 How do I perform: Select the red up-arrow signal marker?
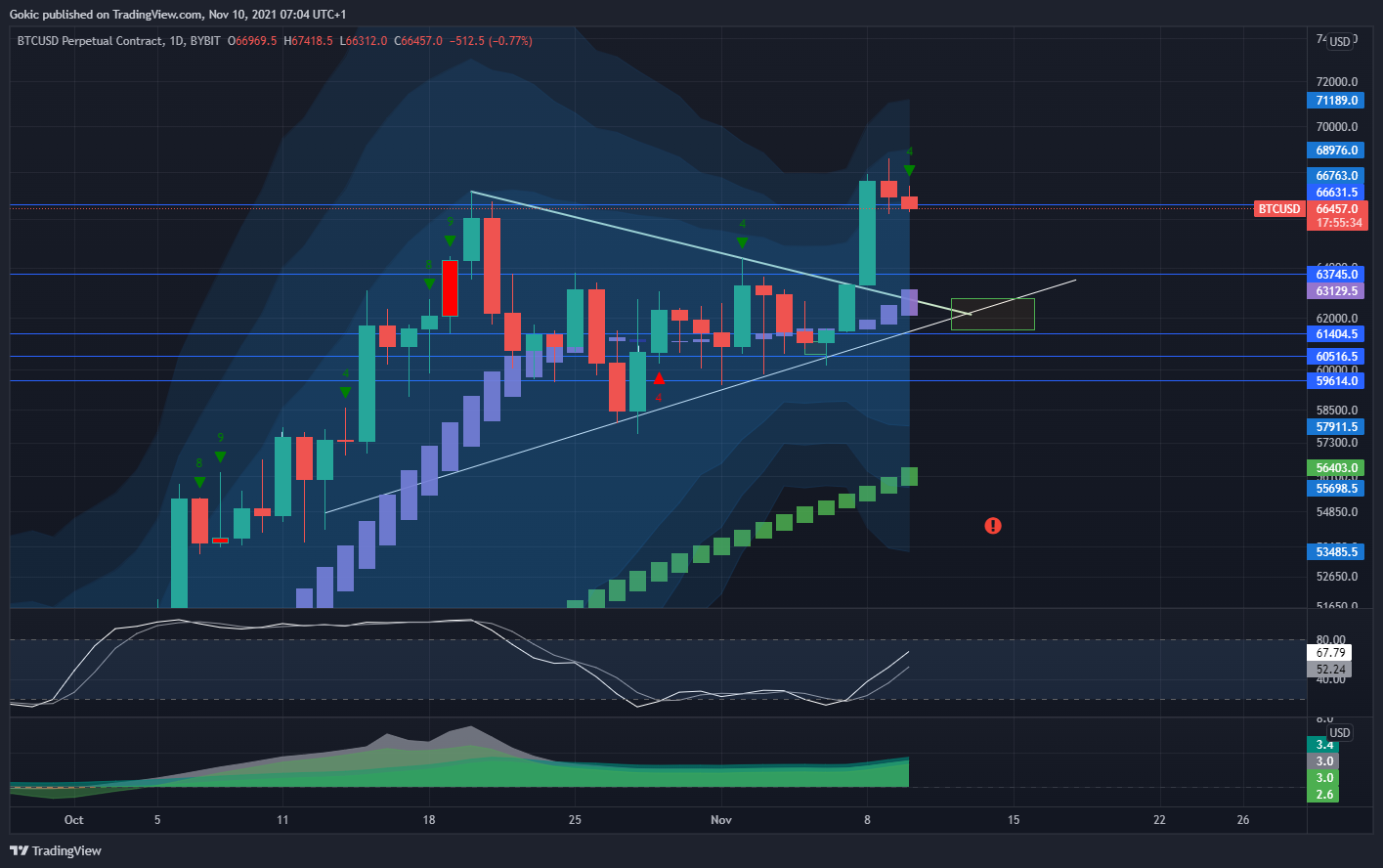660,379
